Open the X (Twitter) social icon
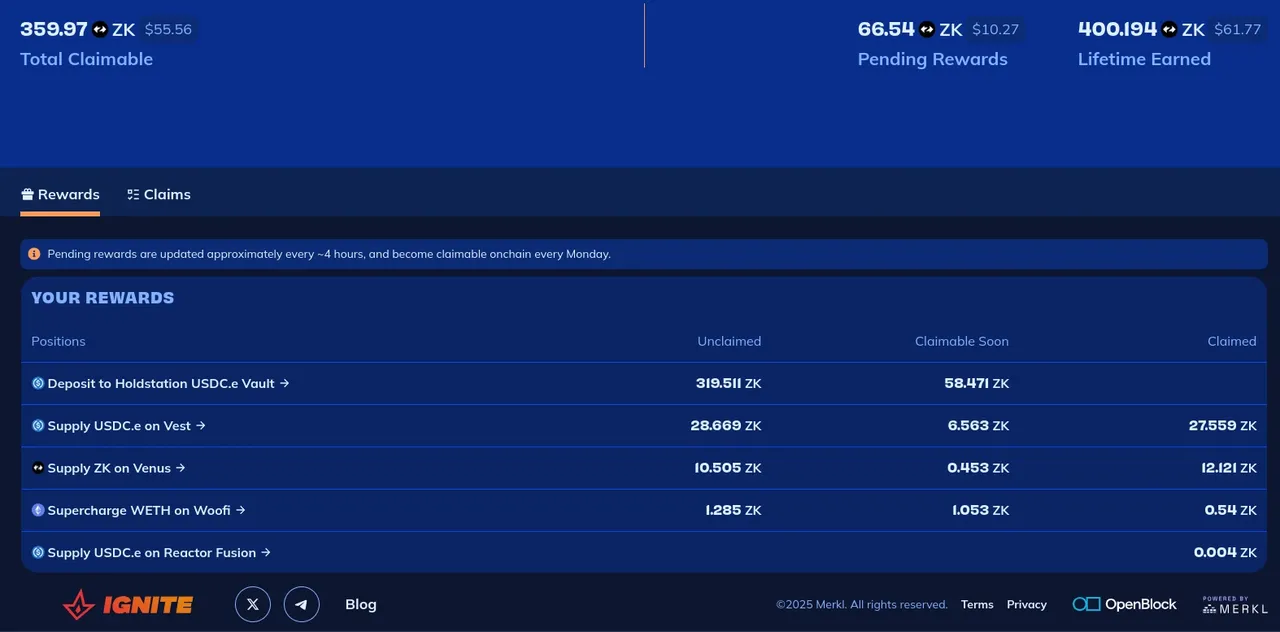 tap(253, 604)
